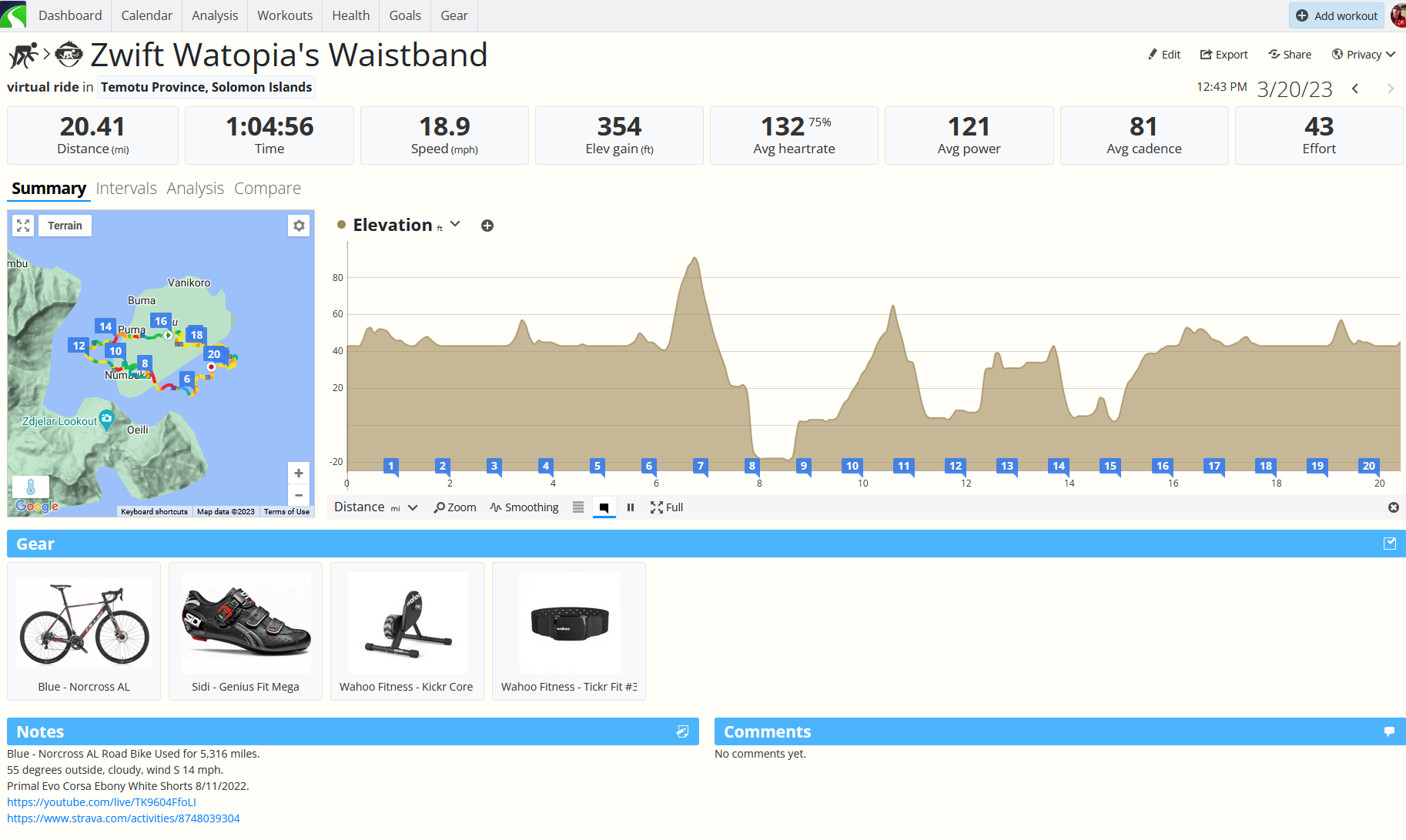Viewport: 1406px width, 840px height.
Task: Zoom in on the map
Action: point(299,473)
